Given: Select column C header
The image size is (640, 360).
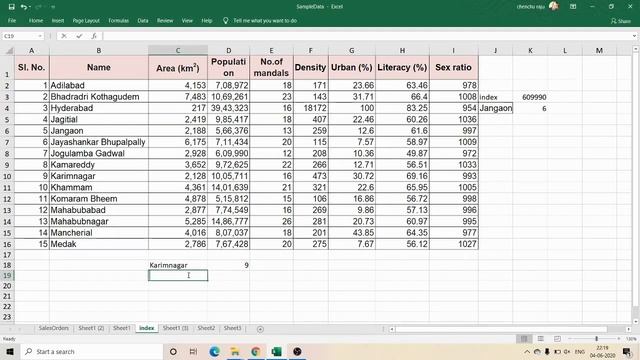Looking at the screenshot, I should [178, 51].
